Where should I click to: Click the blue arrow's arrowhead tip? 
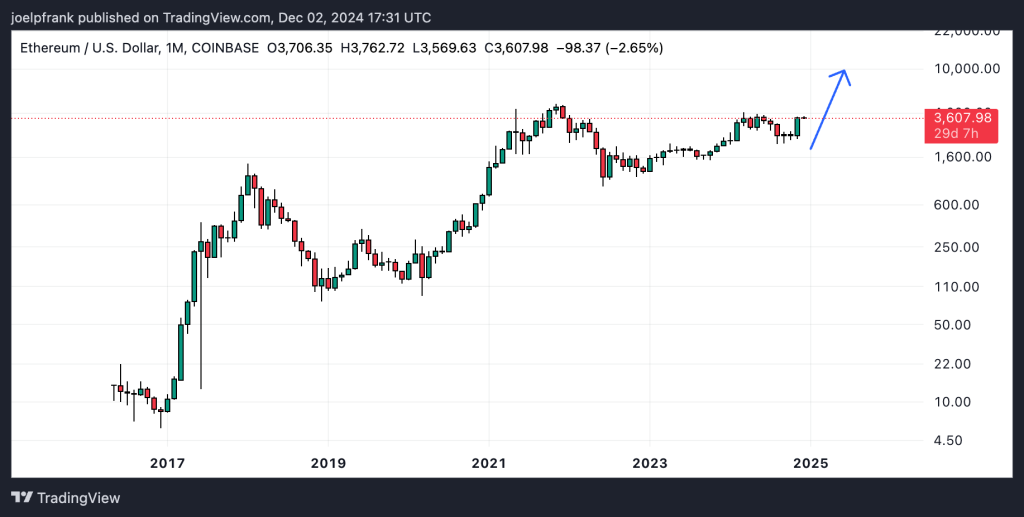[846, 70]
